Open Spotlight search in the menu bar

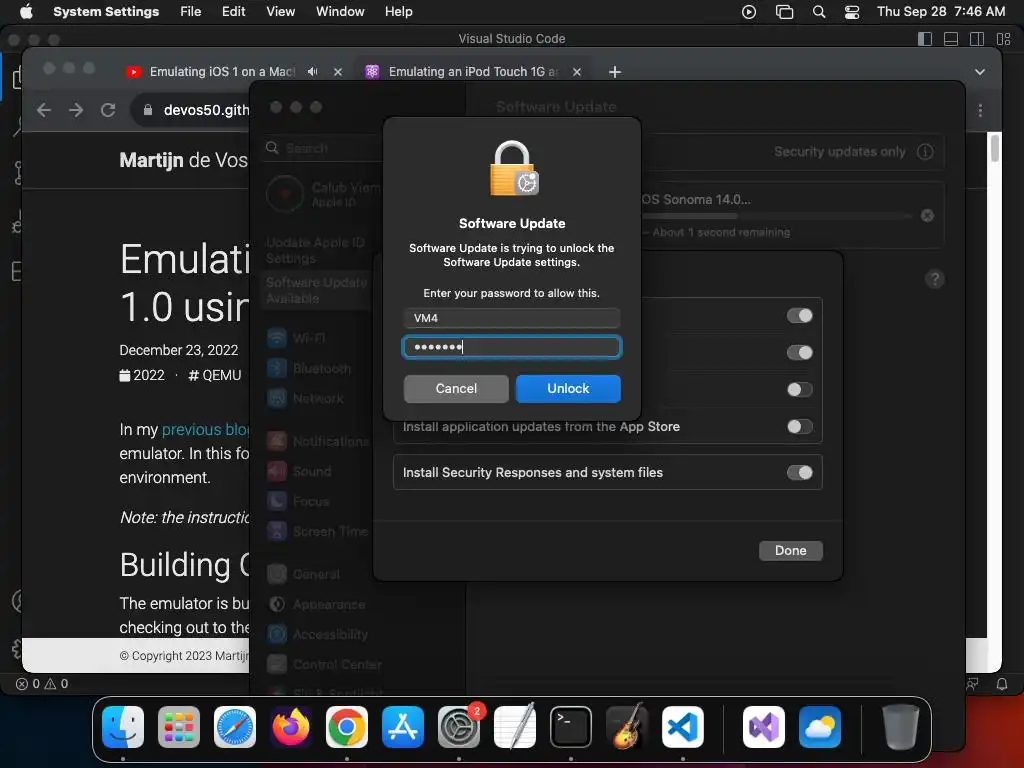tap(819, 12)
